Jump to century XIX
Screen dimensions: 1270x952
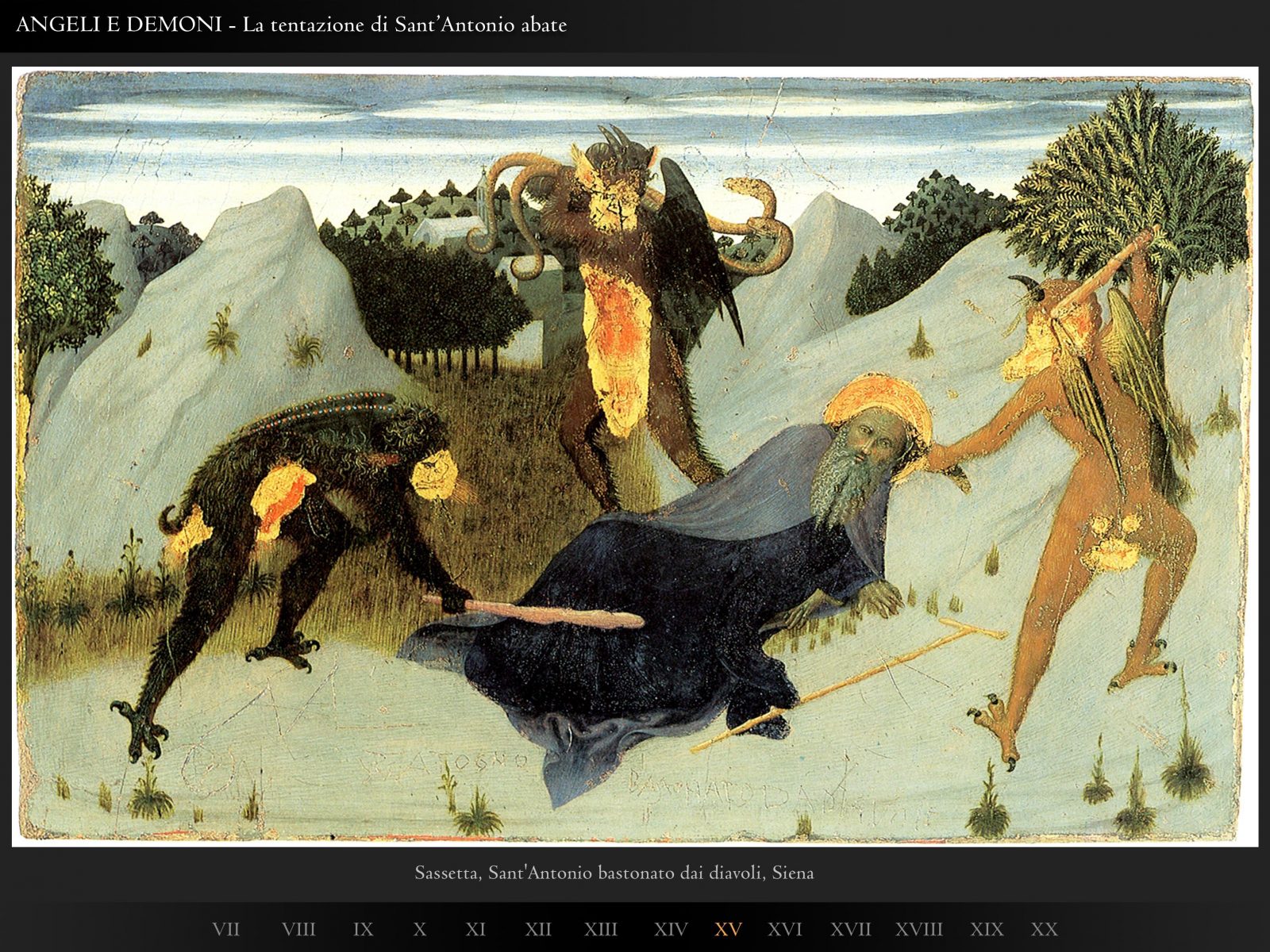point(987,929)
